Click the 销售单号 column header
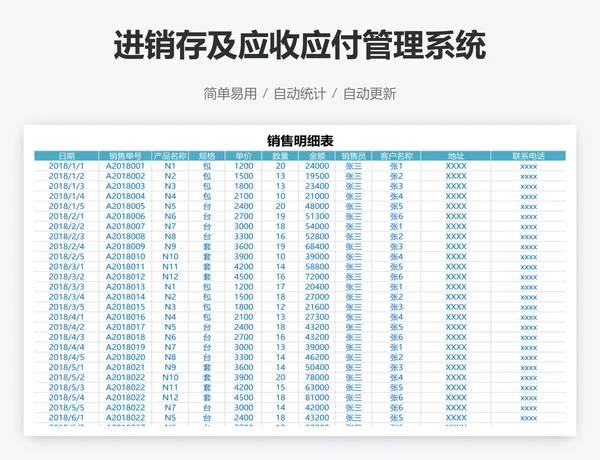The height and width of the screenshot is (460, 600). click(126, 156)
